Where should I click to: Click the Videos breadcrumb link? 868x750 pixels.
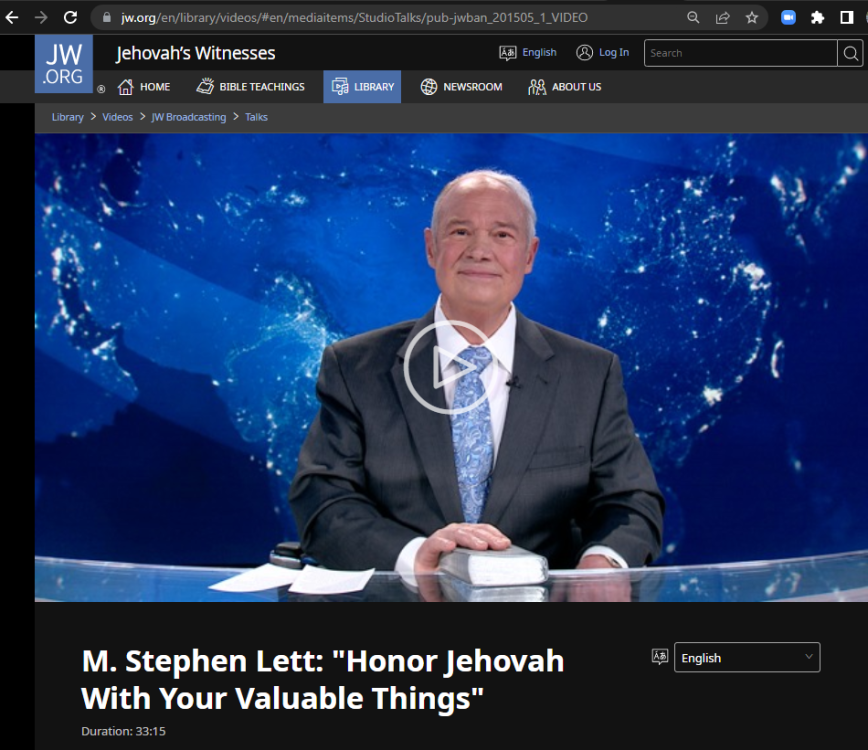click(117, 117)
